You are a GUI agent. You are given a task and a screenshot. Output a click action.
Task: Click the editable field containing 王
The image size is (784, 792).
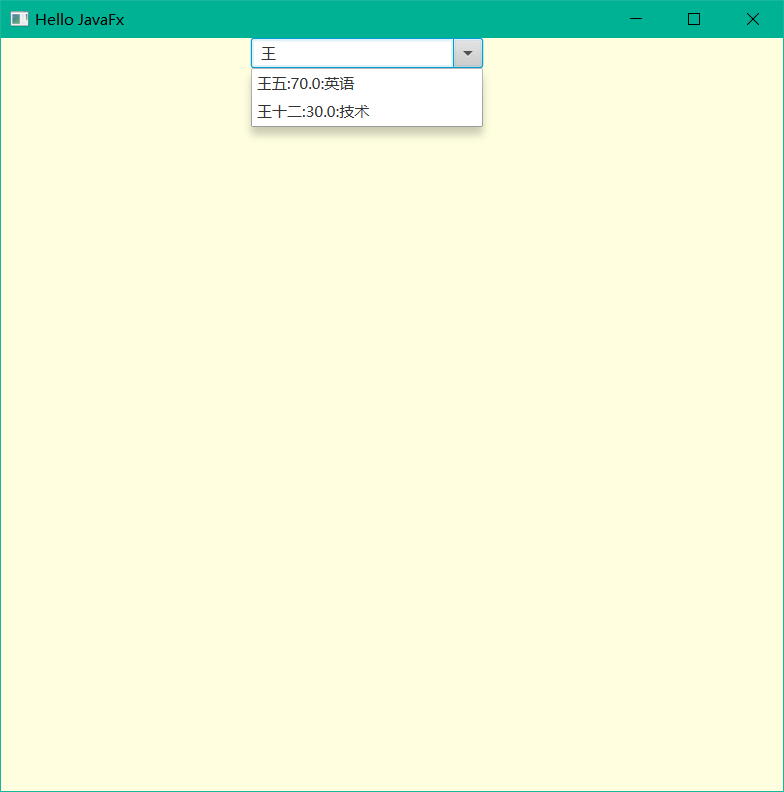(x=353, y=53)
